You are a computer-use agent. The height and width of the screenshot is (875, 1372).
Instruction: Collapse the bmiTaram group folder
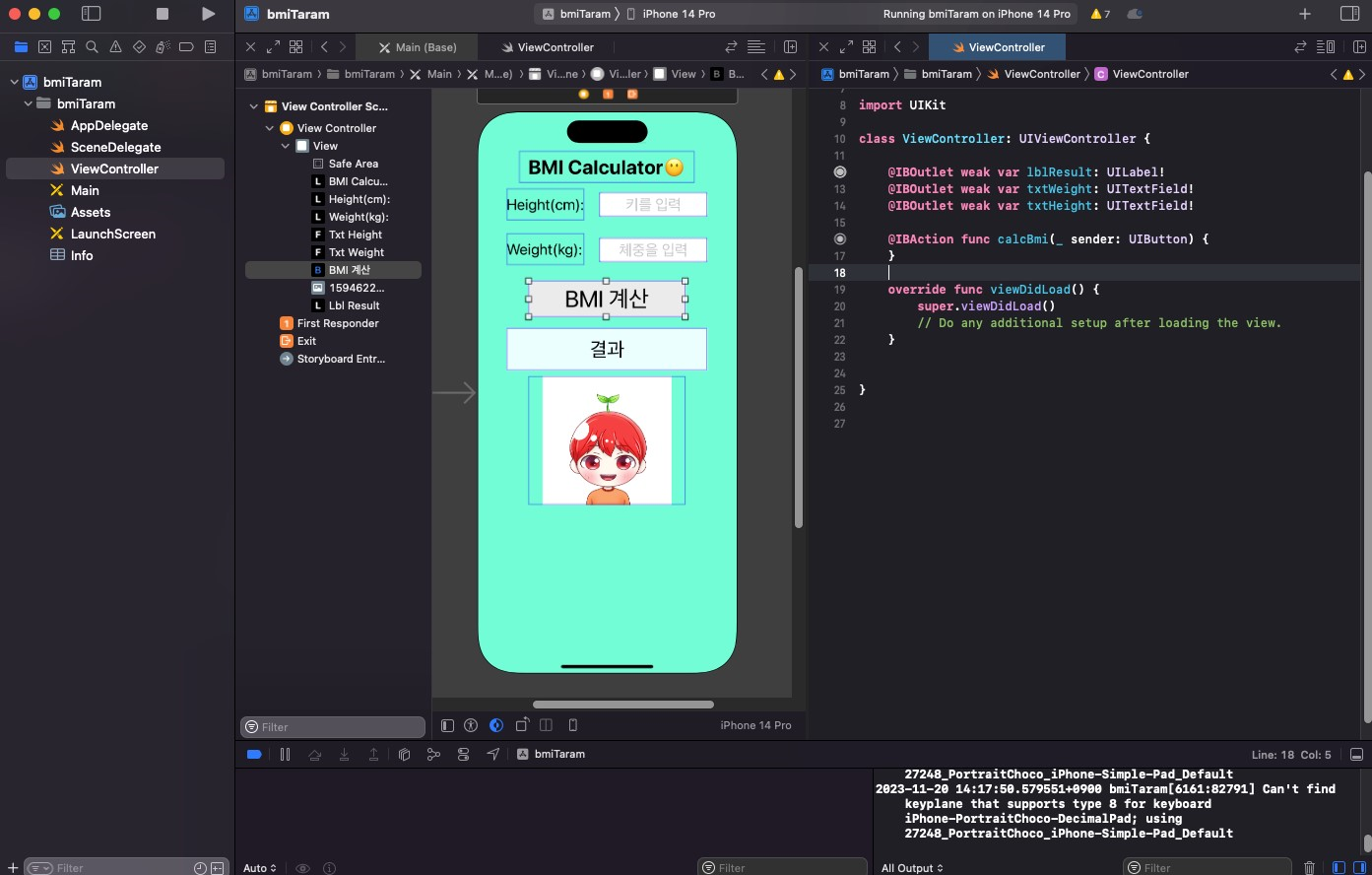(28, 103)
